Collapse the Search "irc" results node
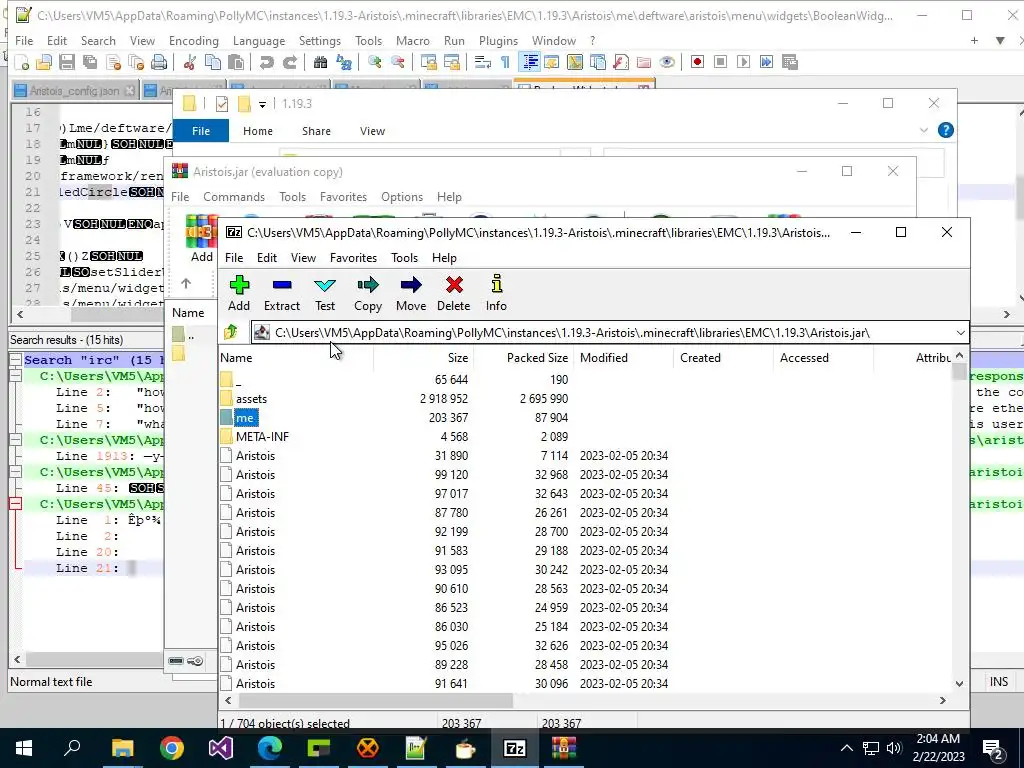The image size is (1024, 768). [16, 360]
